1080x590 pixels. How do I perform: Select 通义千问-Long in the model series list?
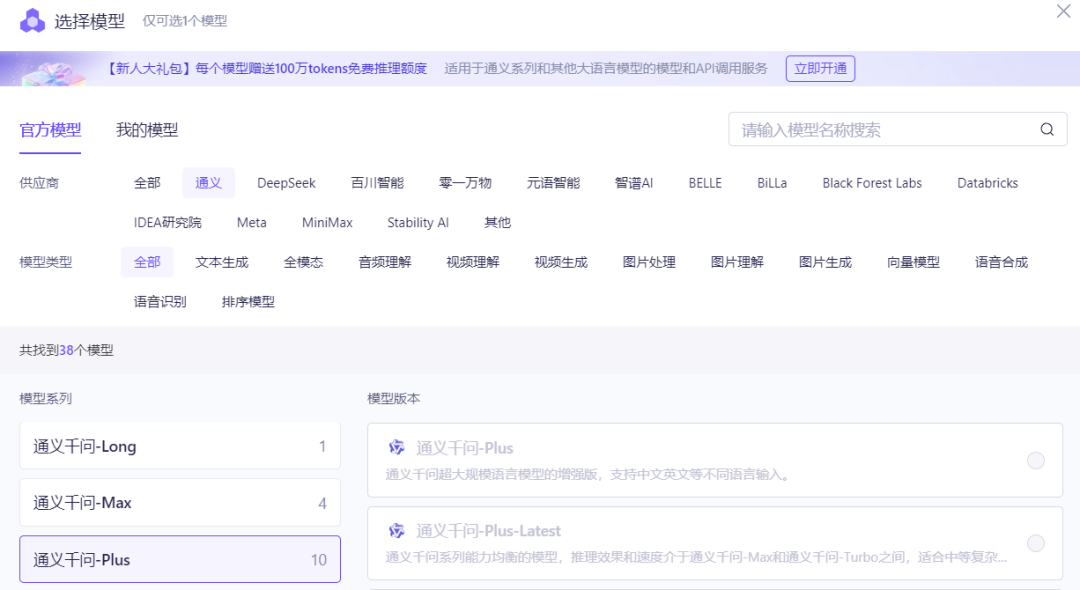pos(180,445)
